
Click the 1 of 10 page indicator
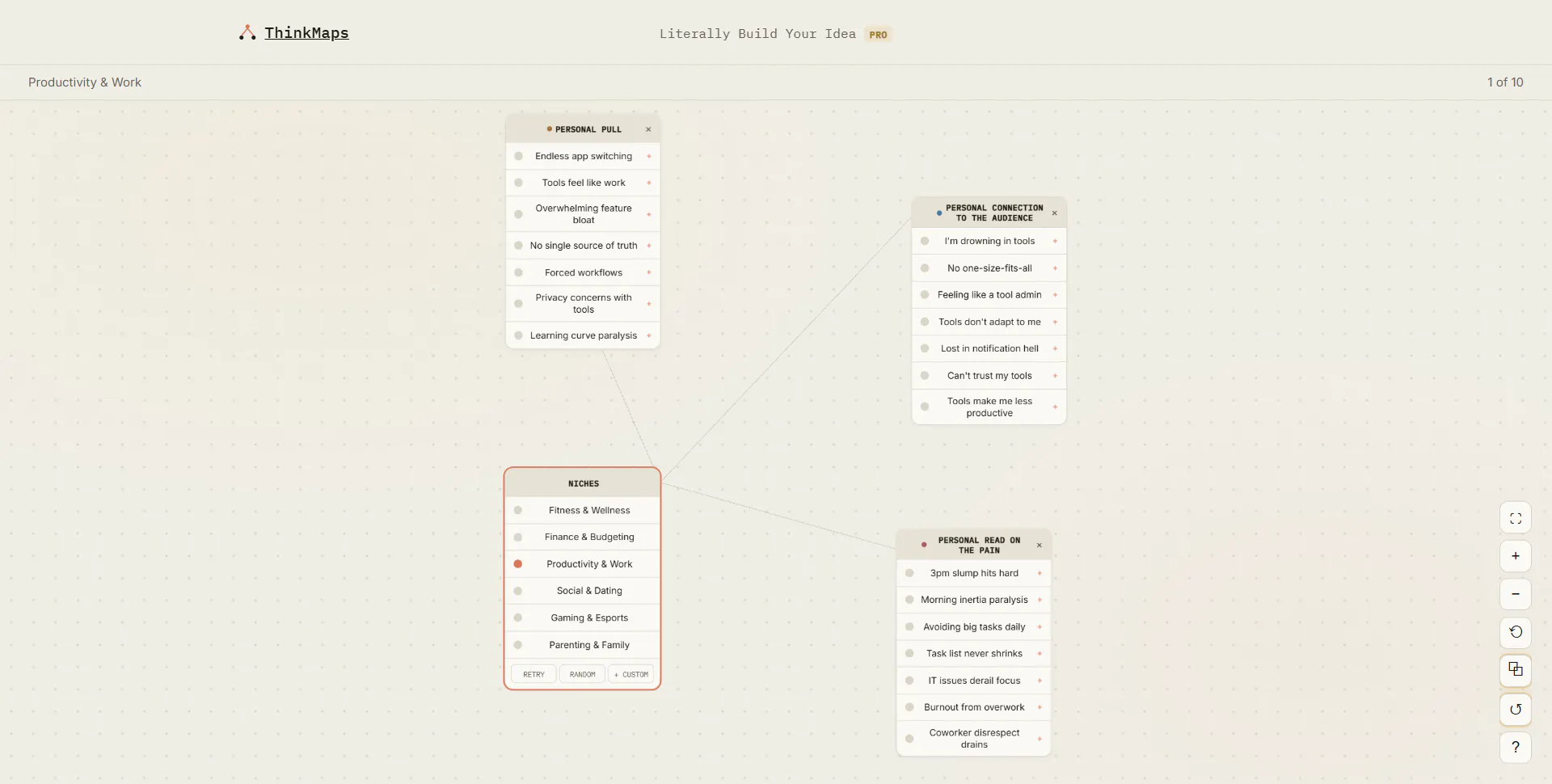(x=1505, y=82)
